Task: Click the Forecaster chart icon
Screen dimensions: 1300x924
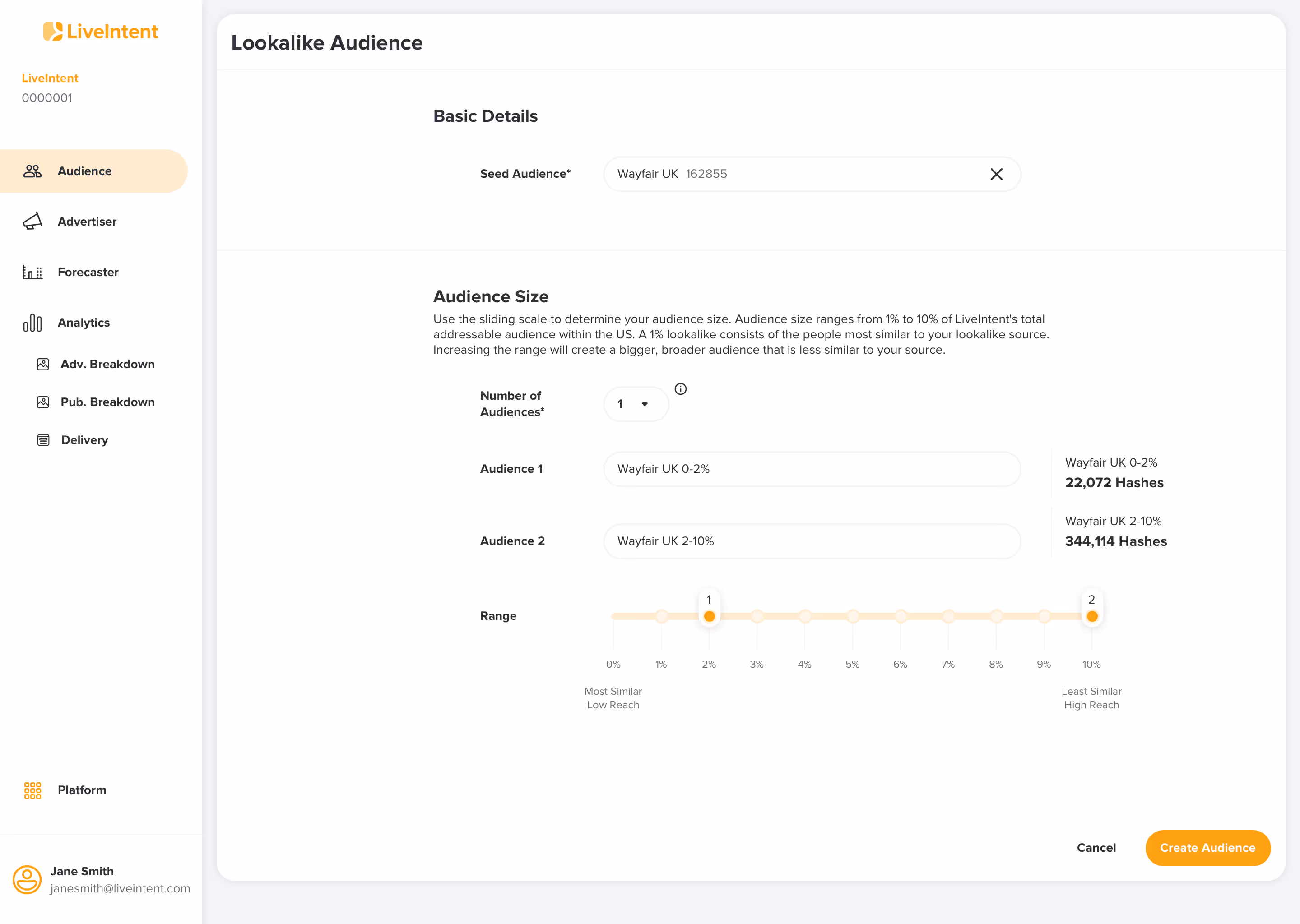Action: [x=32, y=272]
